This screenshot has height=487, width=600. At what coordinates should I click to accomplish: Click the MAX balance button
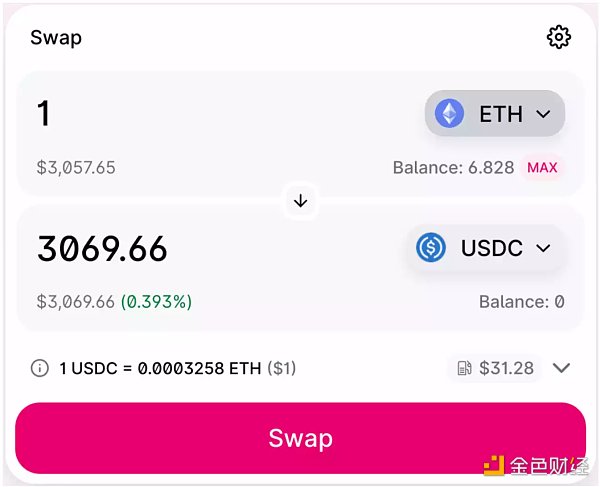coord(542,168)
